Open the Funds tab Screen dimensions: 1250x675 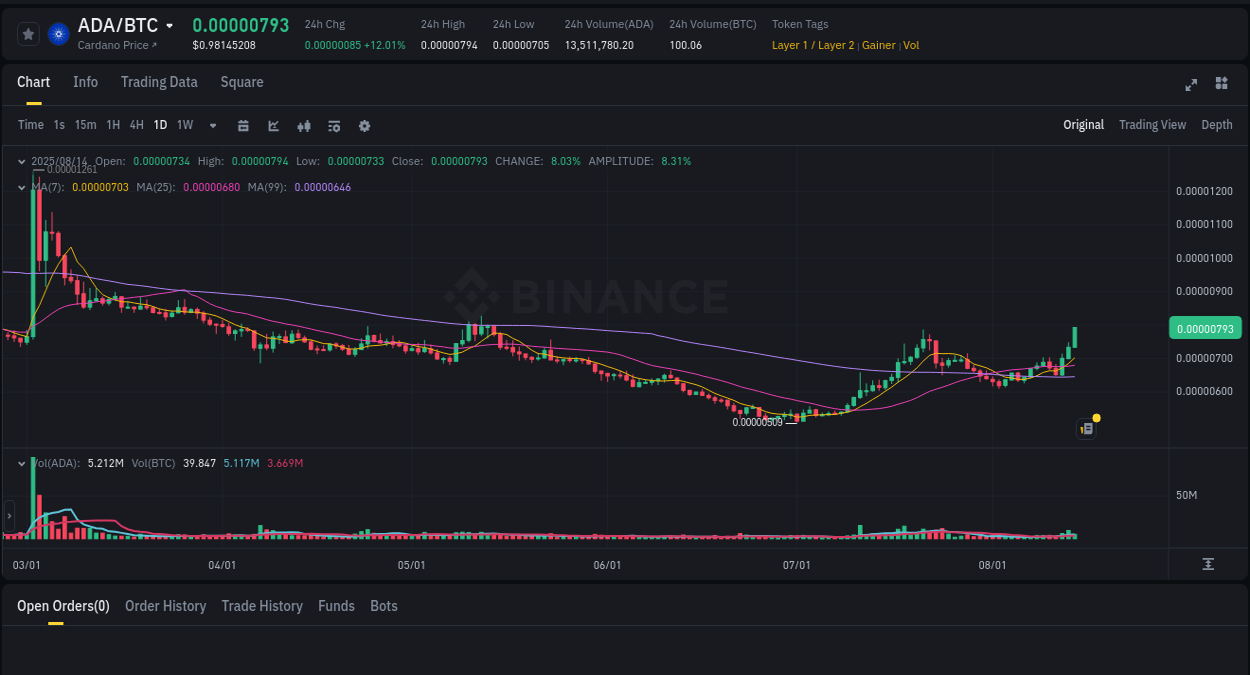336,606
